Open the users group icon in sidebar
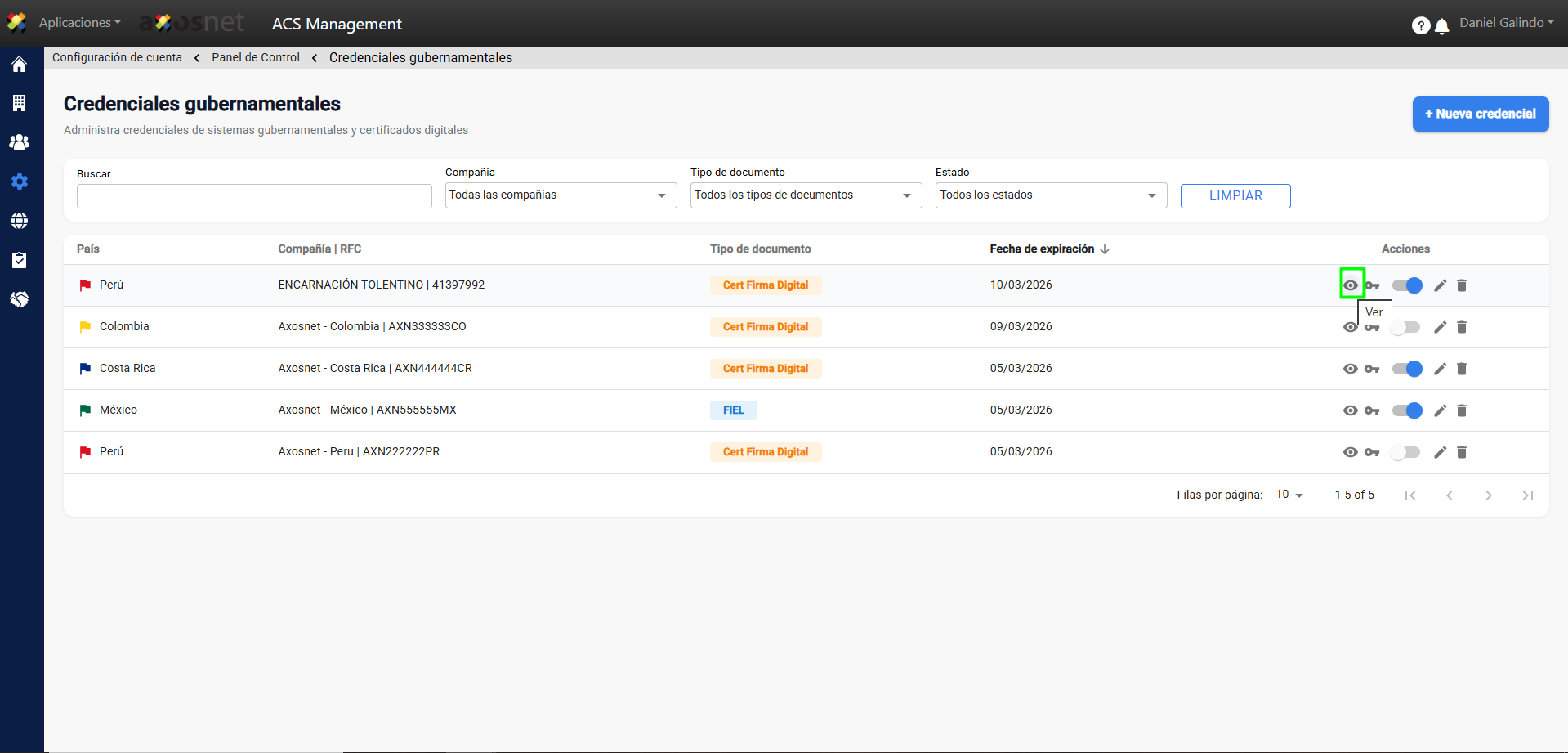Viewport: 1568px width, 753px height. coord(20,142)
